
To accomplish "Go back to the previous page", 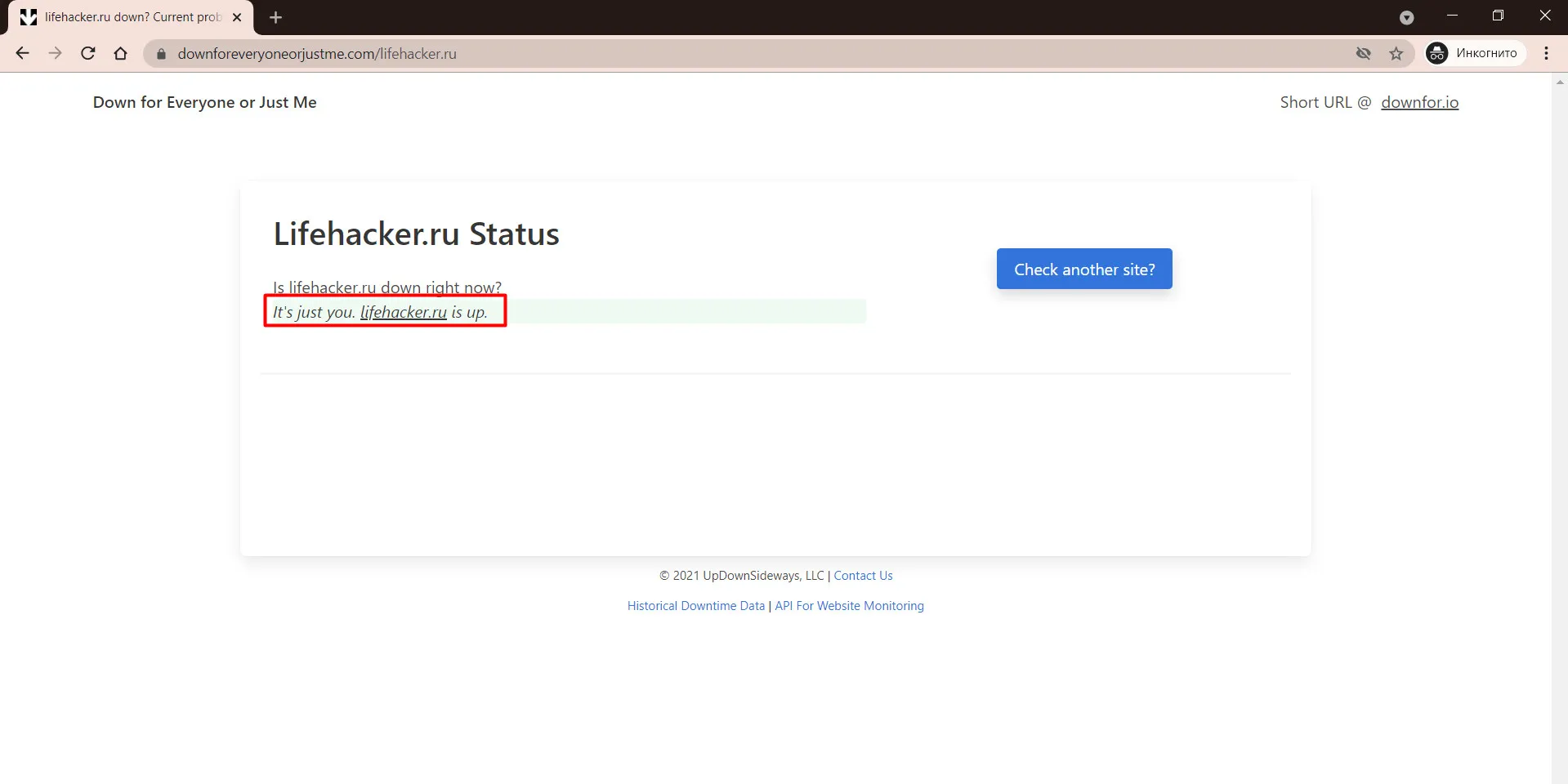I will (22, 53).
